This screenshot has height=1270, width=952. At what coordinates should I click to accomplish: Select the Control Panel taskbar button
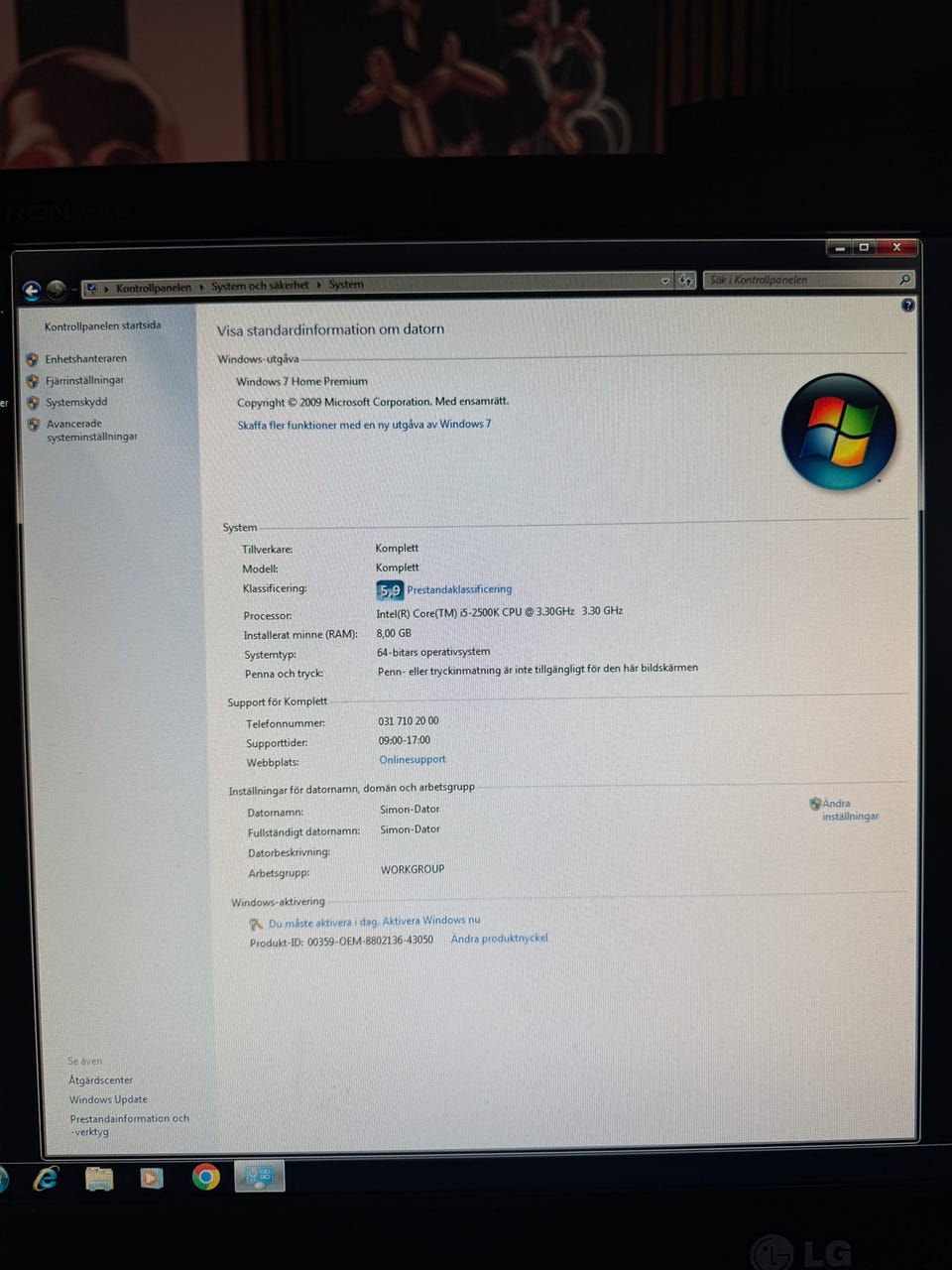tap(260, 1177)
